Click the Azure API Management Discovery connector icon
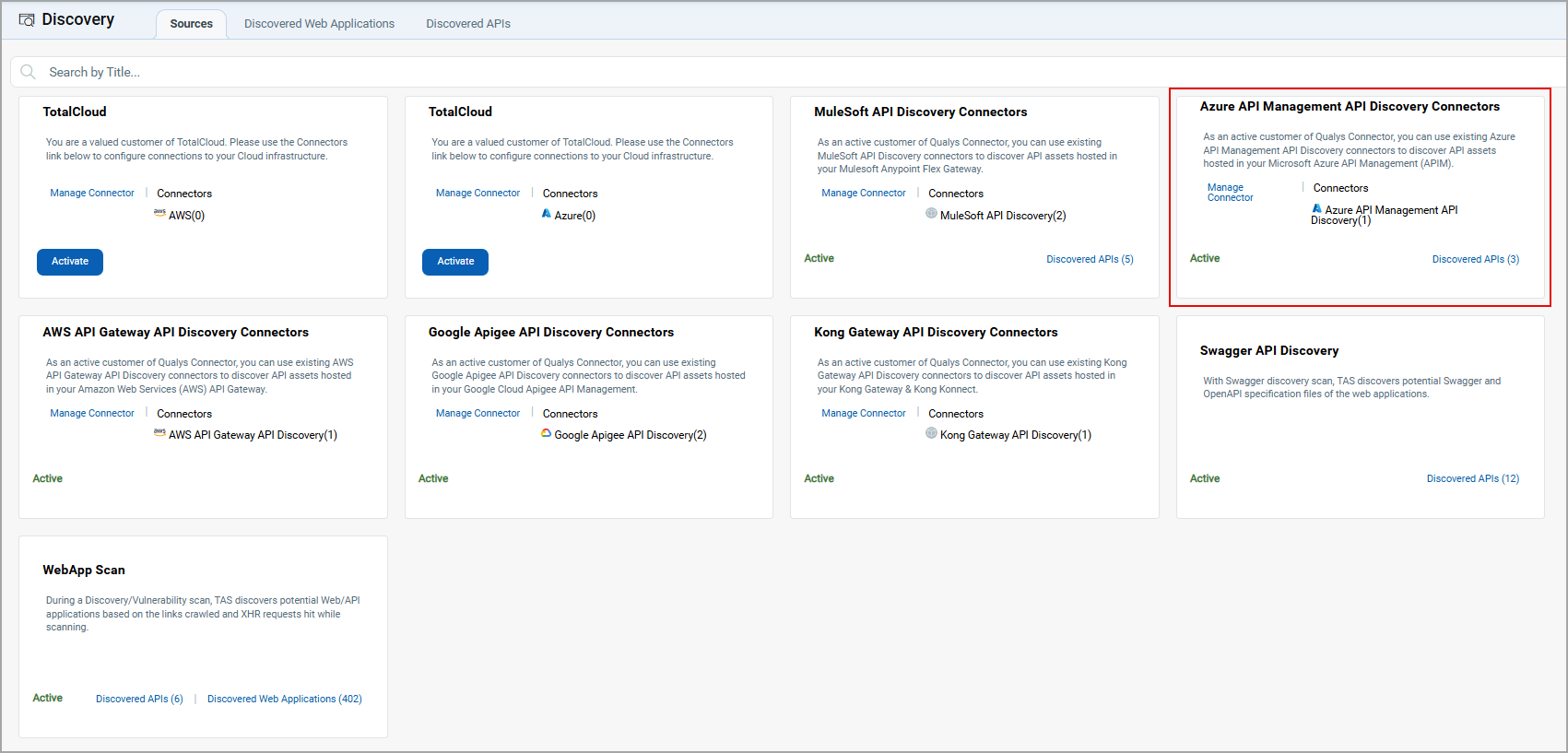 (x=1317, y=208)
